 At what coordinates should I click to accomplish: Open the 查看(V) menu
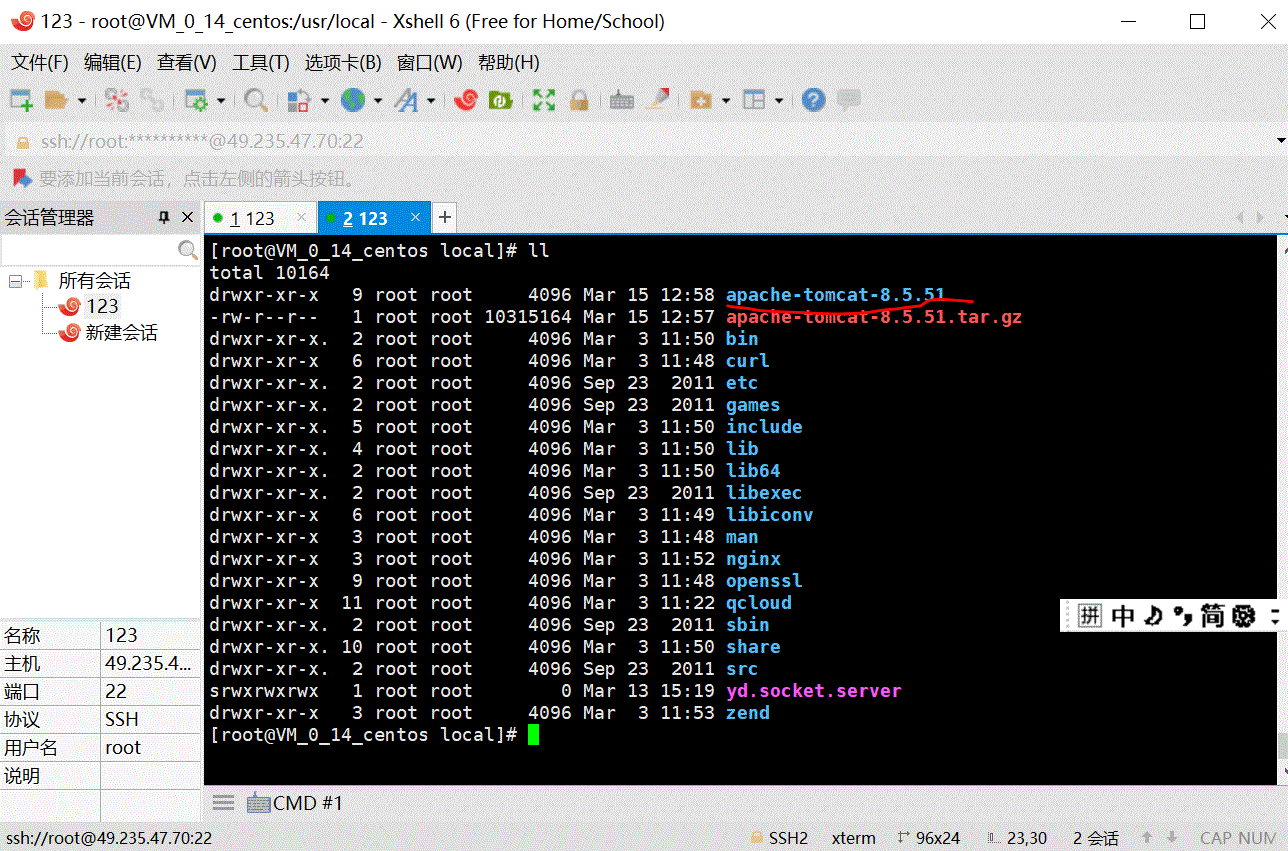pyautogui.click(x=187, y=63)
